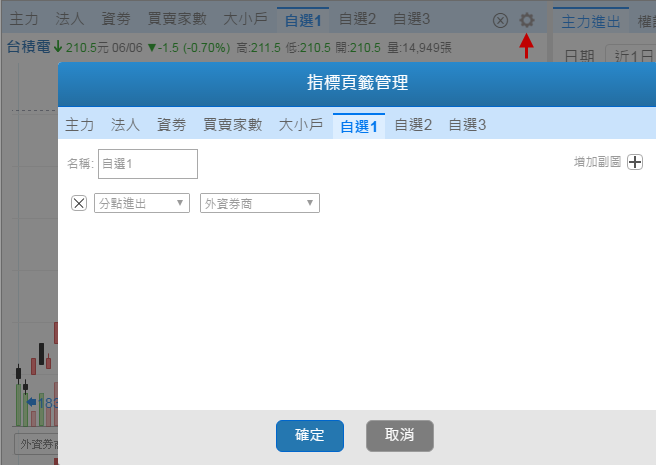
Task: Switch to background 自選3 tab in top bar
Action: pyautogui.click(x=411, y=19)
